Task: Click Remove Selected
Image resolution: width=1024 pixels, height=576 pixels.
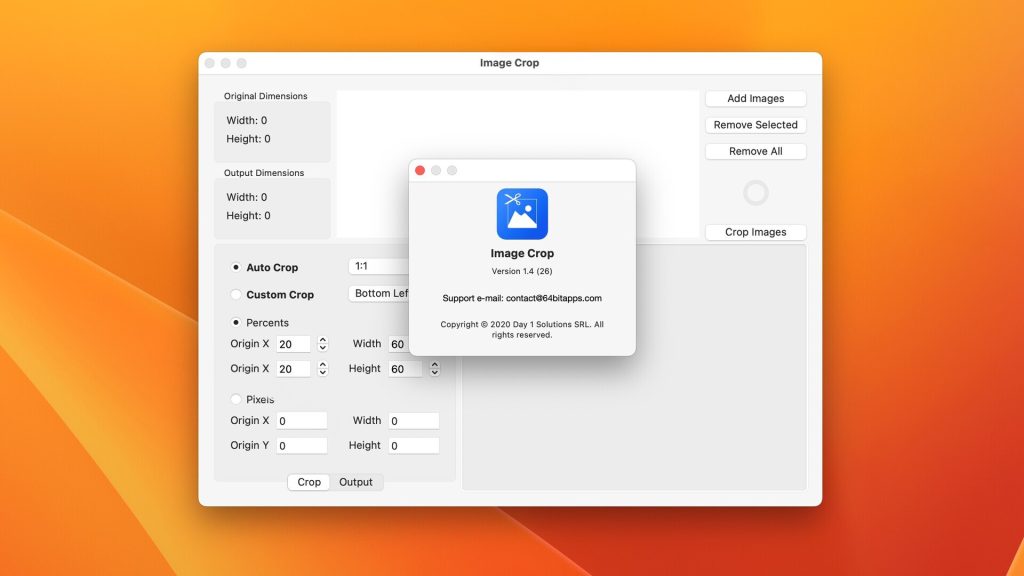Action: coord(755,125)
